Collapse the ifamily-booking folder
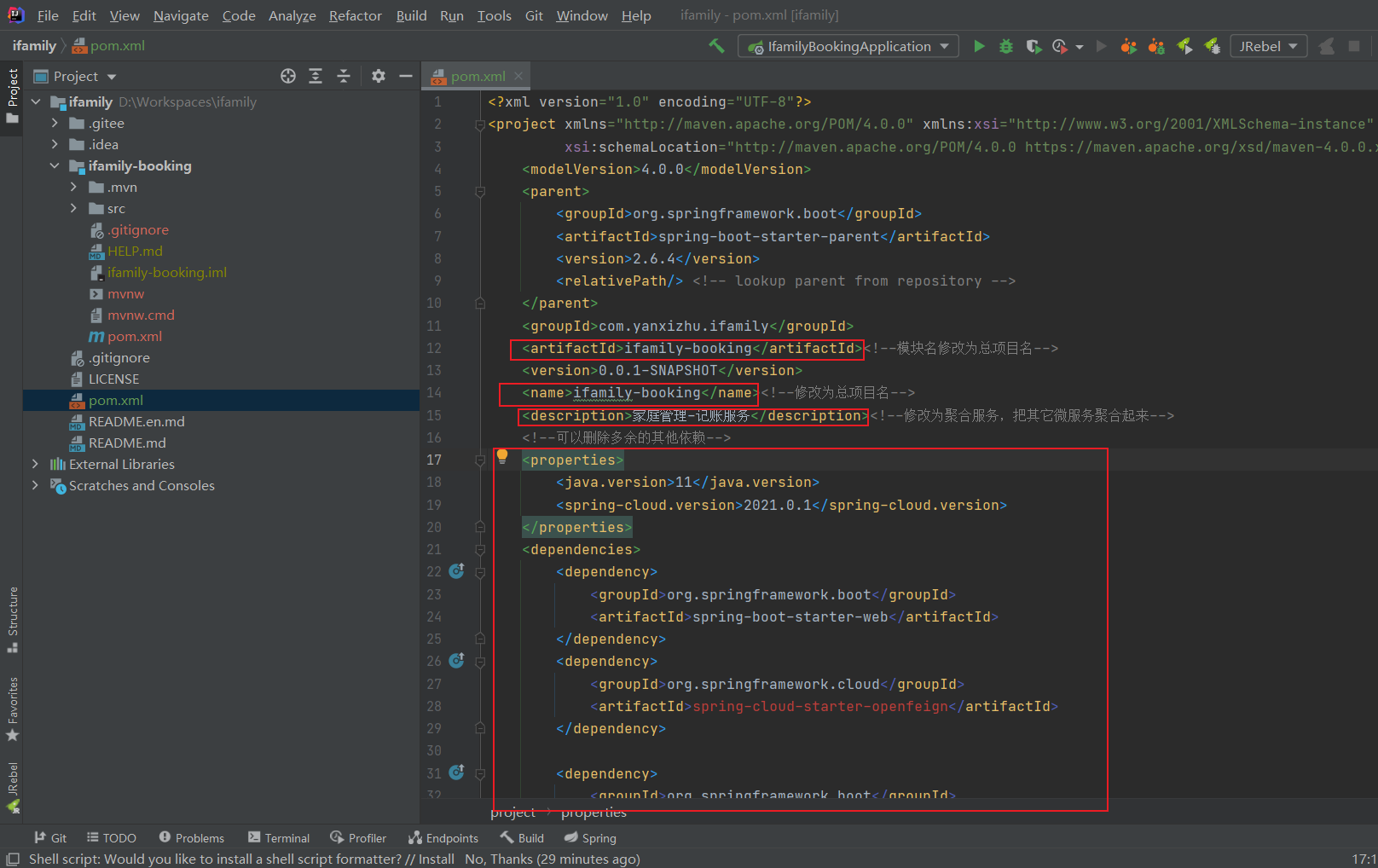Viewport: 1378px width, 868px height. pyautogui.click(x=55, y=165)
